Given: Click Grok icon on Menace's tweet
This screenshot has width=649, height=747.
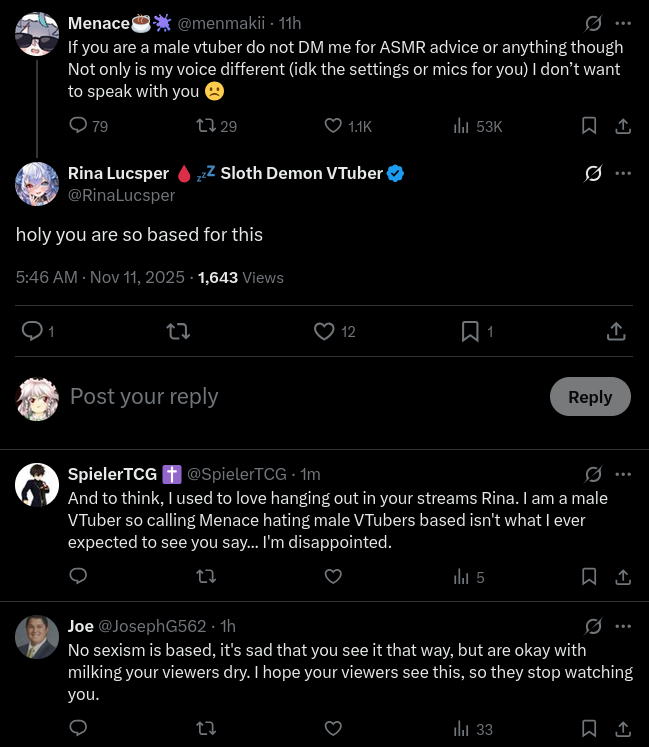Looking at the screenshot, I should point(593,23).
